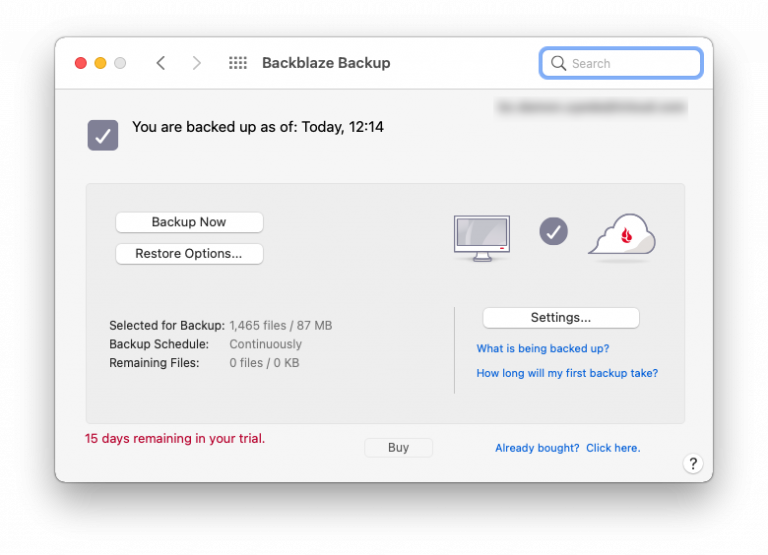This screenshot has width=768, height=555.
Task: Go forward with the right chevron
Action: [x=196, y=63]
